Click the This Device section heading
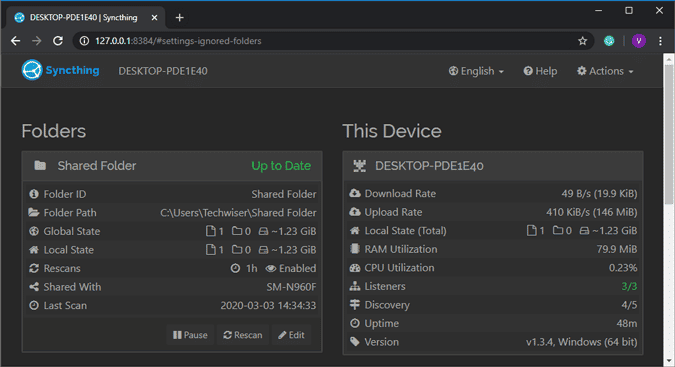This screenshot has width=675, height=367. (392, 131)
